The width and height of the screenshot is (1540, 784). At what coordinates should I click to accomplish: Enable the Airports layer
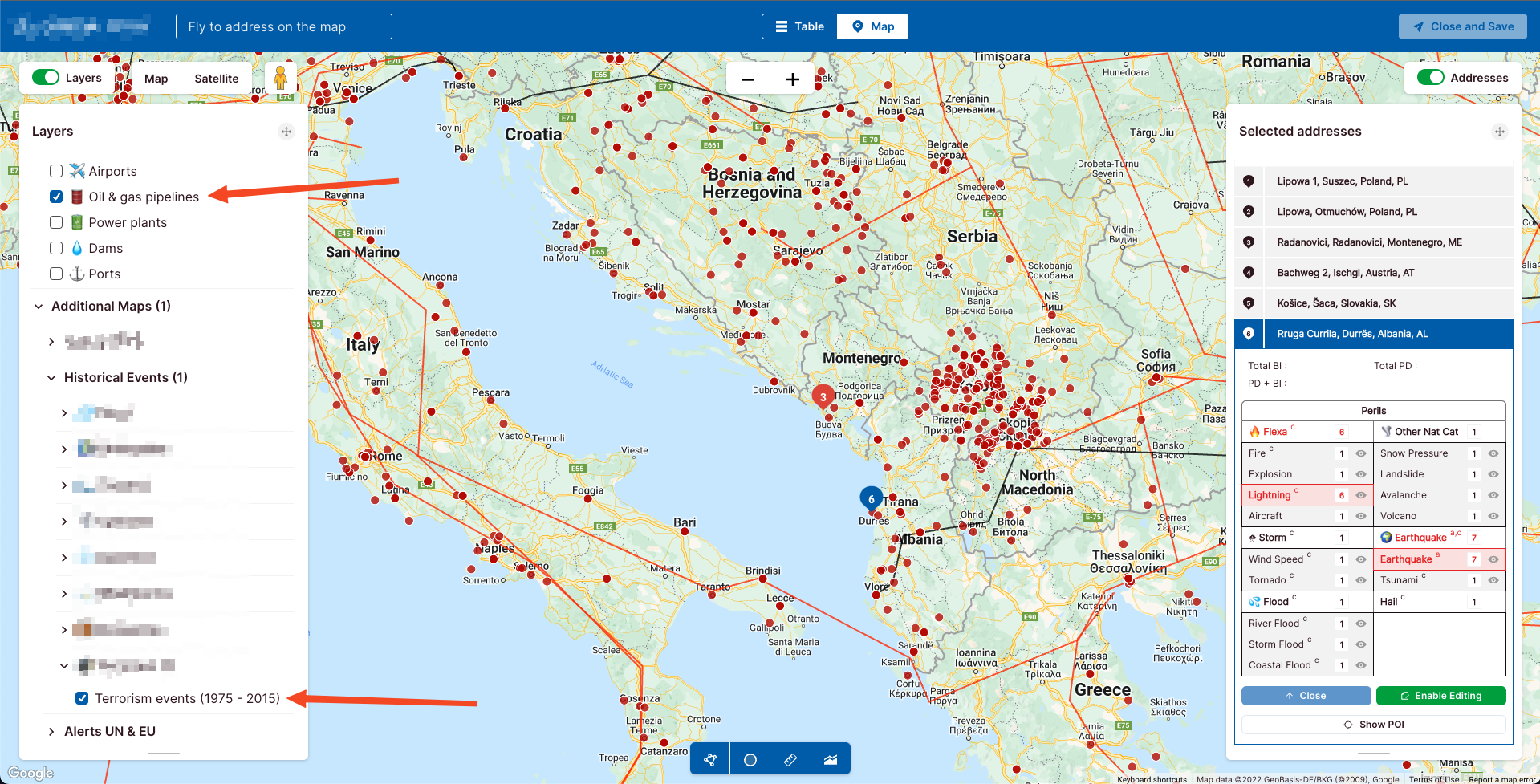tap(56, 170)
